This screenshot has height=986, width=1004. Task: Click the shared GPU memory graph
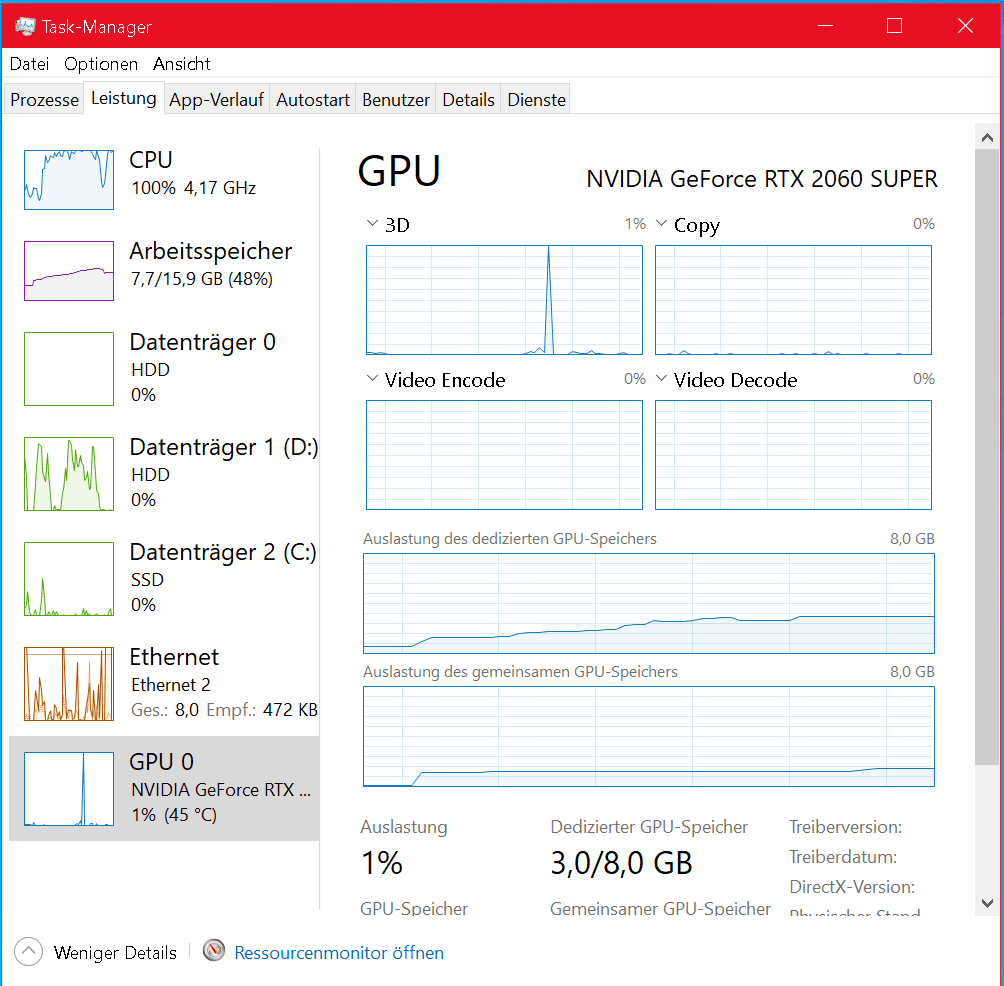pos(649,736)
